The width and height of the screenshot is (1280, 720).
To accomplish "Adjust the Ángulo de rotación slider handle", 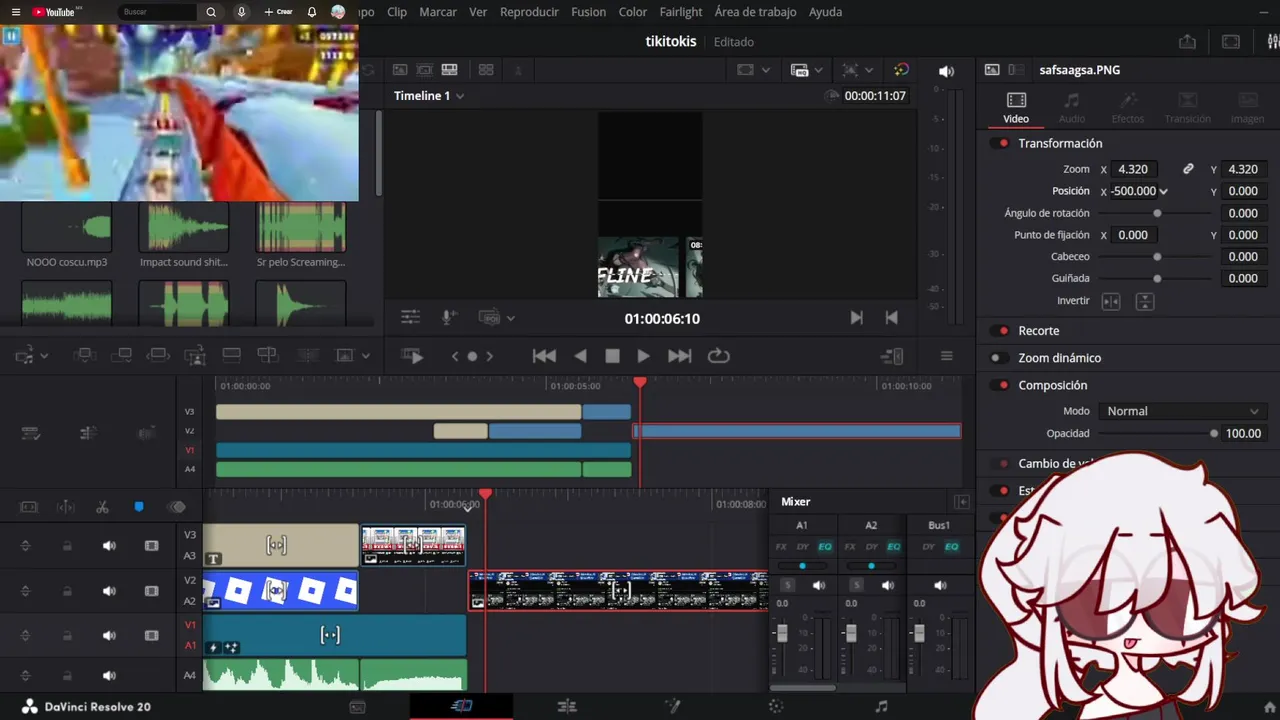I will click(x=1157, y=214).
